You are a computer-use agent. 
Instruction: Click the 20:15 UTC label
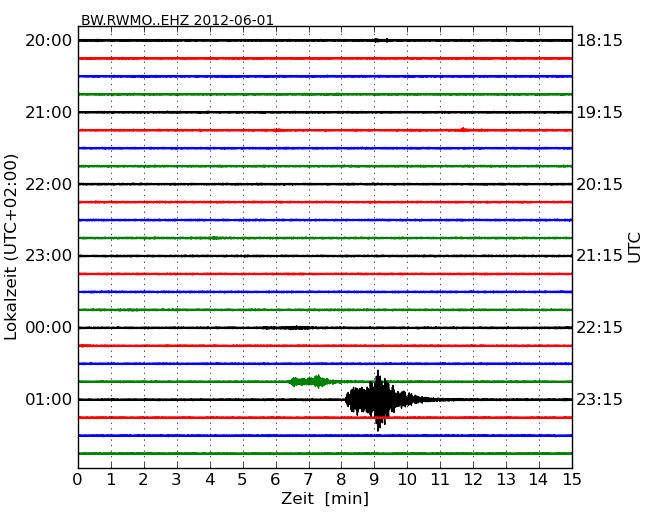599,184
